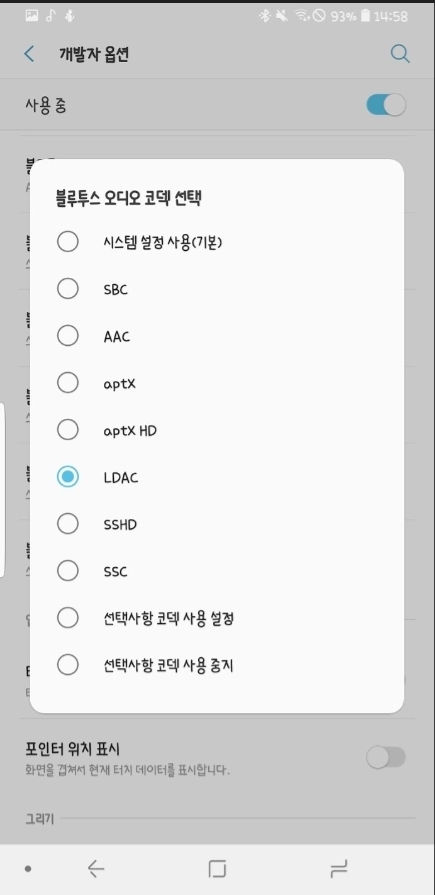Open recent apps from navigation bar
The width and height of the screenshot is (435, 895).
coord(339,869)
